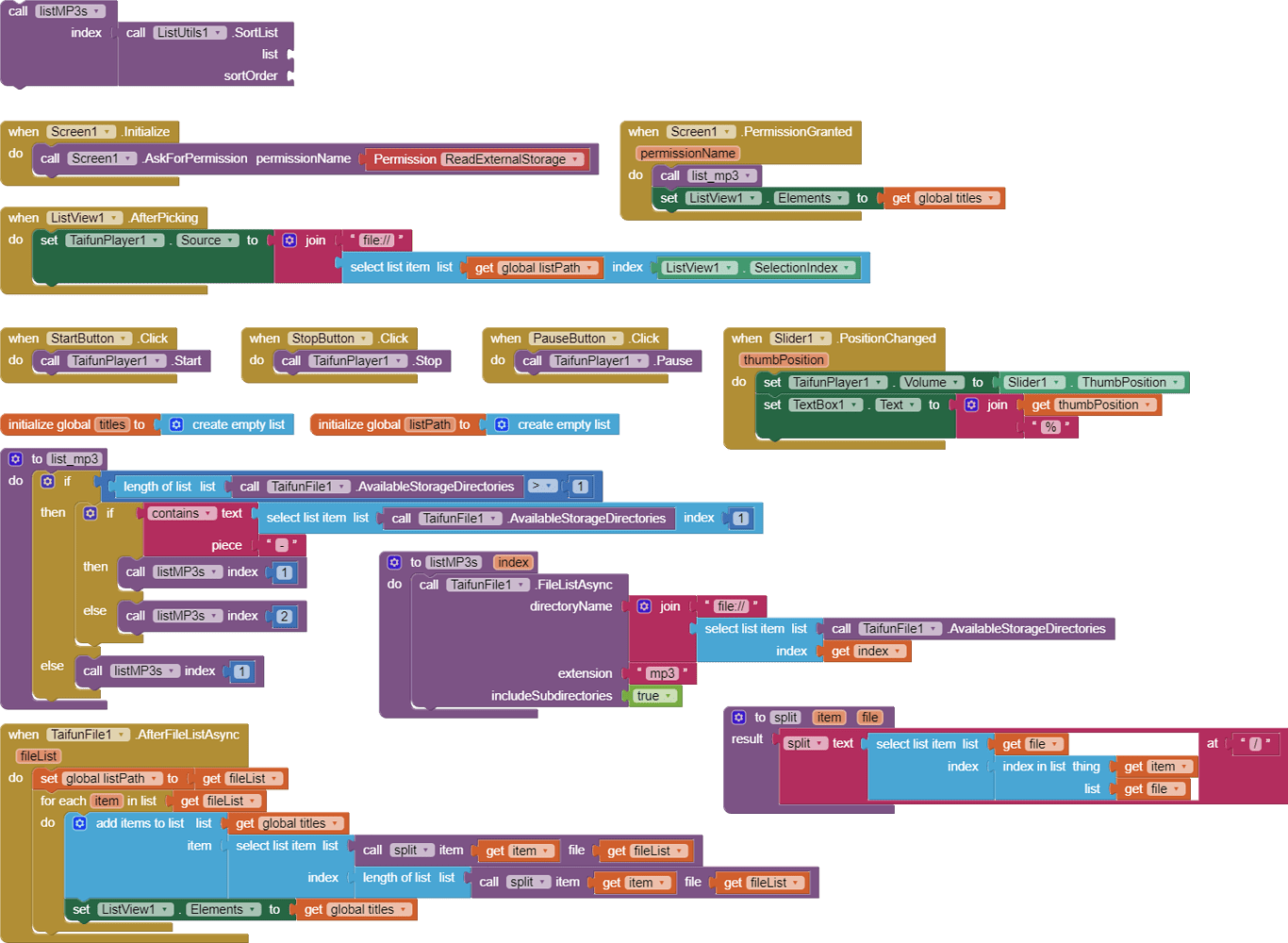The width and height of the screenshot is (1288, 943).
Task: Edit mp3 extension text string
Action: tap(662, 673)
